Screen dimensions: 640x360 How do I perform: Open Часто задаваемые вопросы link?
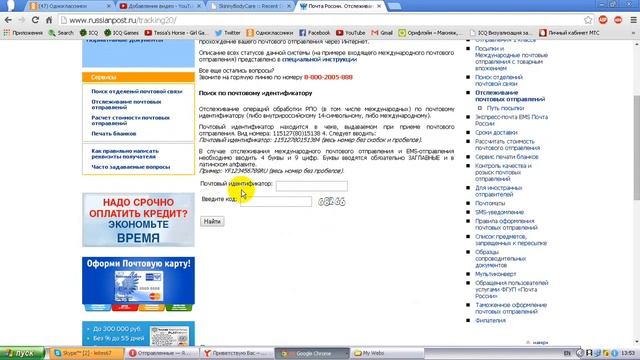[x=131, y=167]
